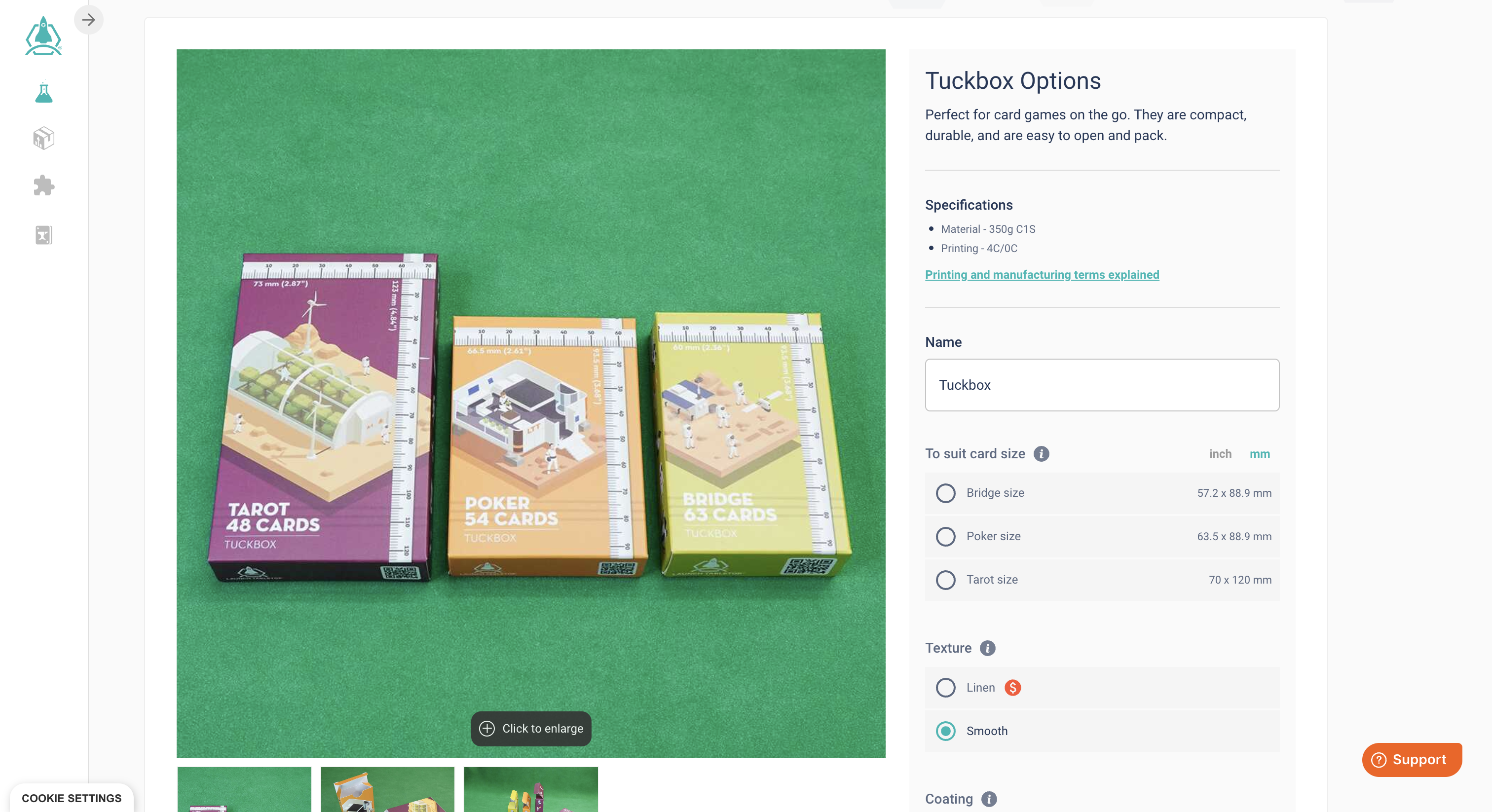Switch units to mm
Viewport: 1492px width, 812px height.
pos(1259,453)
